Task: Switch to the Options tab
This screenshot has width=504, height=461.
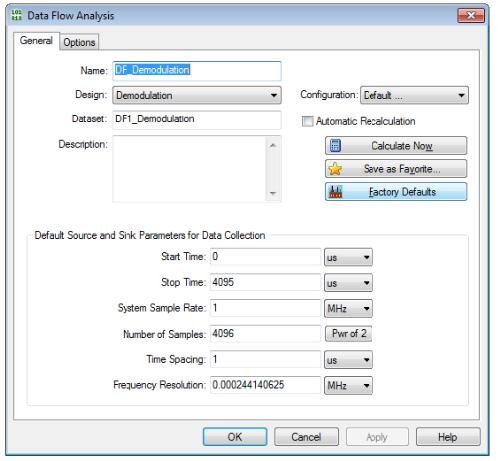Action: point(79,42)
